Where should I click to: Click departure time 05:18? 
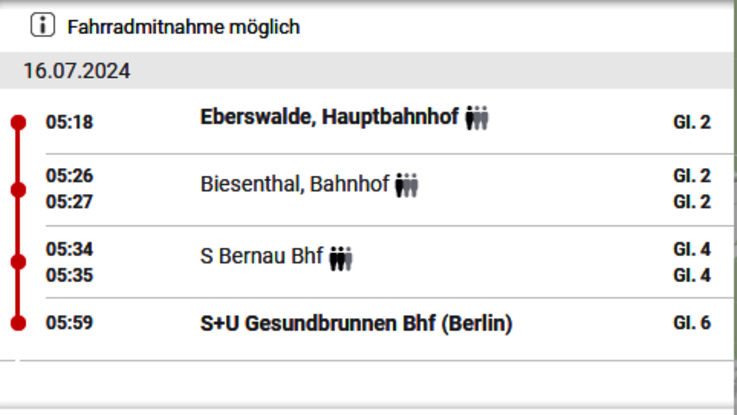point(69,122)
